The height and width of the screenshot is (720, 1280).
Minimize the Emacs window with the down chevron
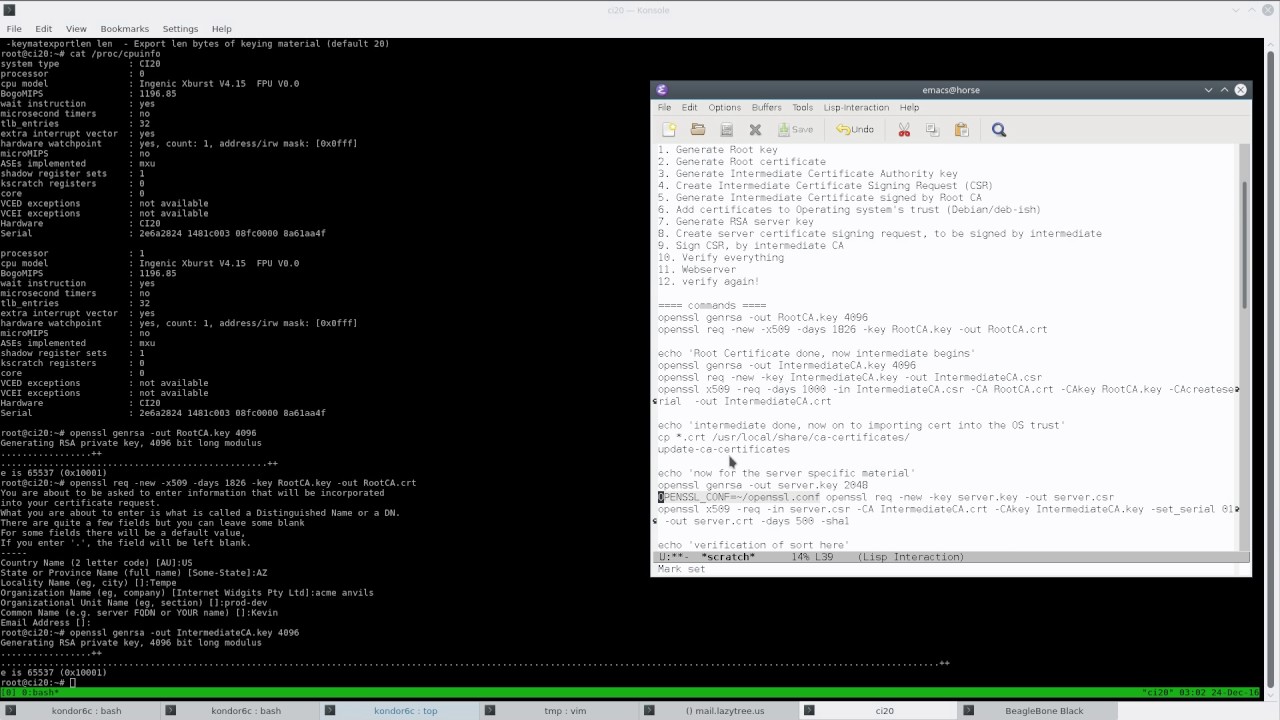point(1208,90)
